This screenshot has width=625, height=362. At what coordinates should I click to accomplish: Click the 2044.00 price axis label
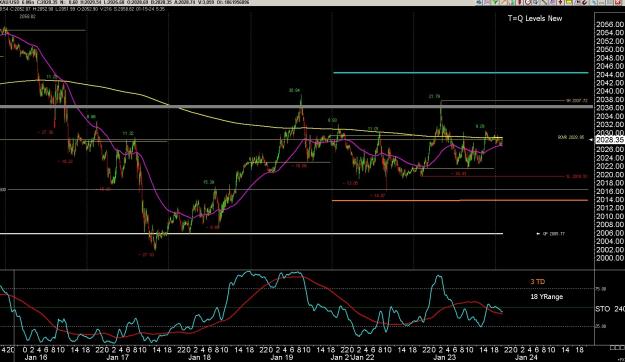pyautogui.click(x=610, y=75)
